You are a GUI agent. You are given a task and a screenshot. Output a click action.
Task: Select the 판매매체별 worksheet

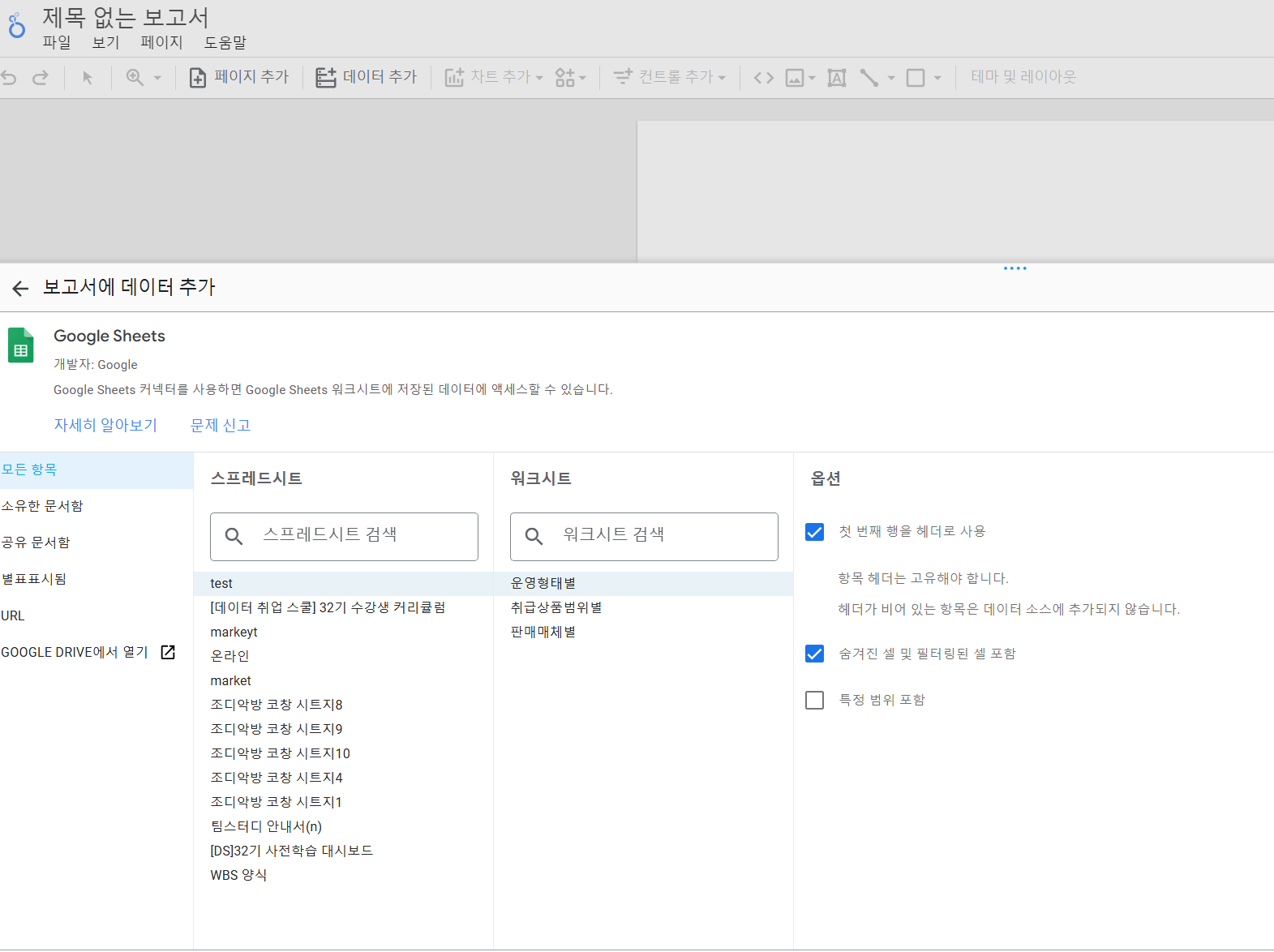(643, 632)
